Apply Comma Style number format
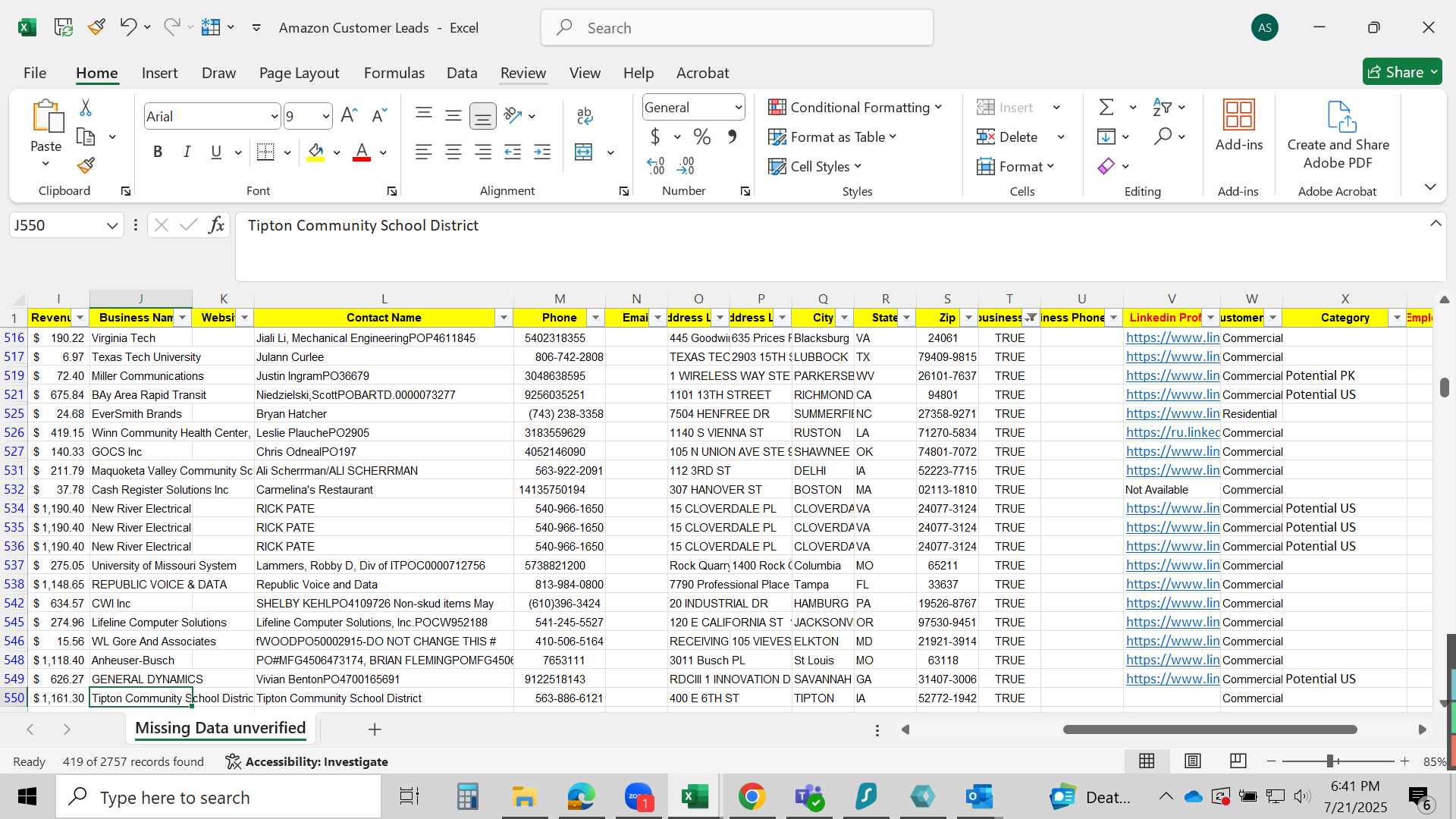This screenshot has height=819, width=1456. (x=732, y=136)
